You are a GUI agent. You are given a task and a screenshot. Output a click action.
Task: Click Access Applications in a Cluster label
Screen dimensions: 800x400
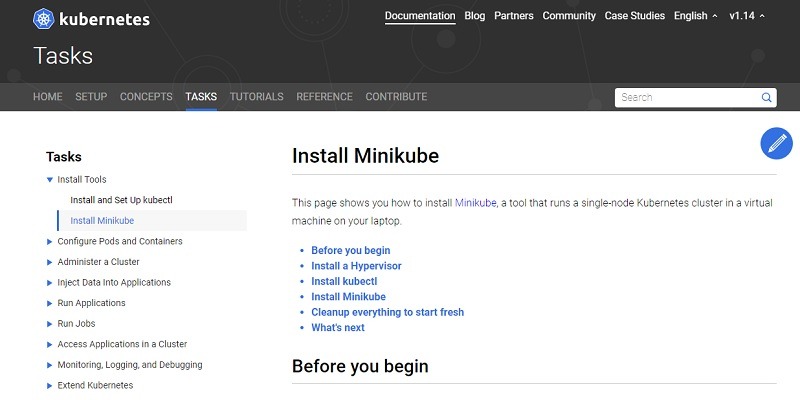pyautogui.click(x=122, y=344)
